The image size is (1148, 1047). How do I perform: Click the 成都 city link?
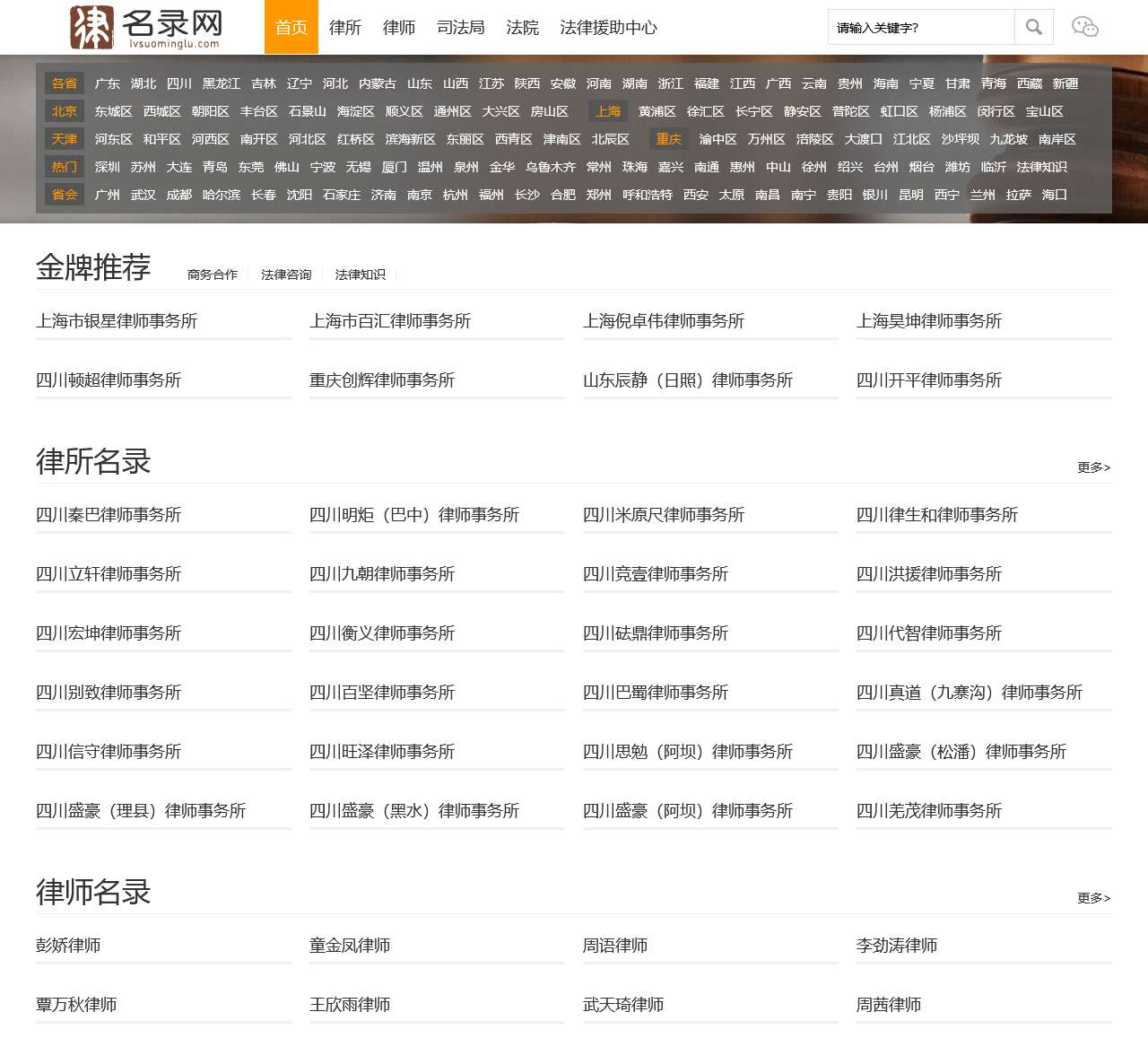179,194
